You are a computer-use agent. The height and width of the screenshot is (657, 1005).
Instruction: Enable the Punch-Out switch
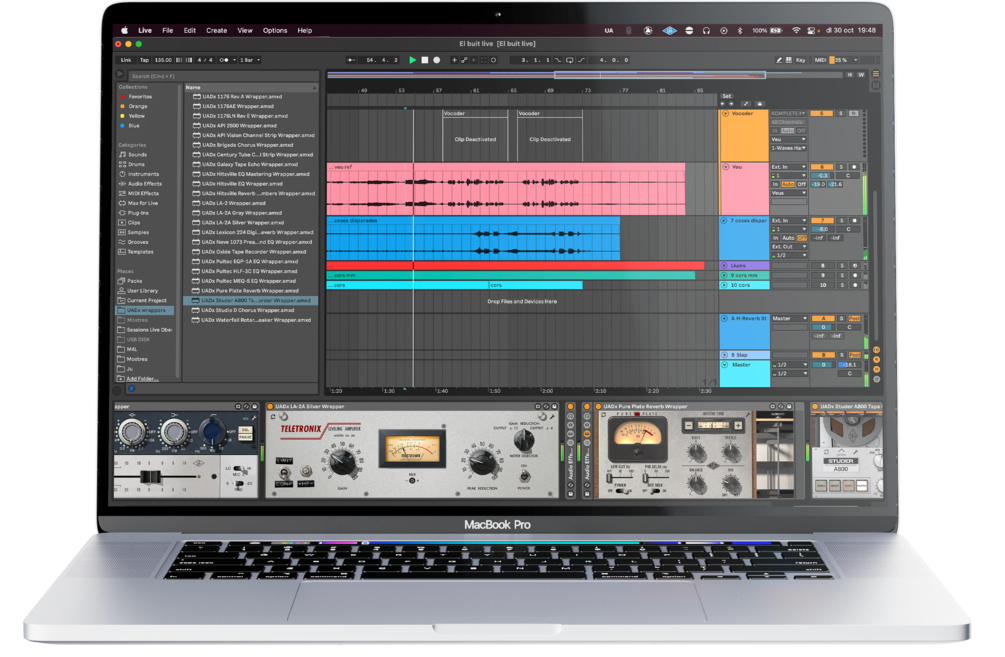[x=581, y=60]
